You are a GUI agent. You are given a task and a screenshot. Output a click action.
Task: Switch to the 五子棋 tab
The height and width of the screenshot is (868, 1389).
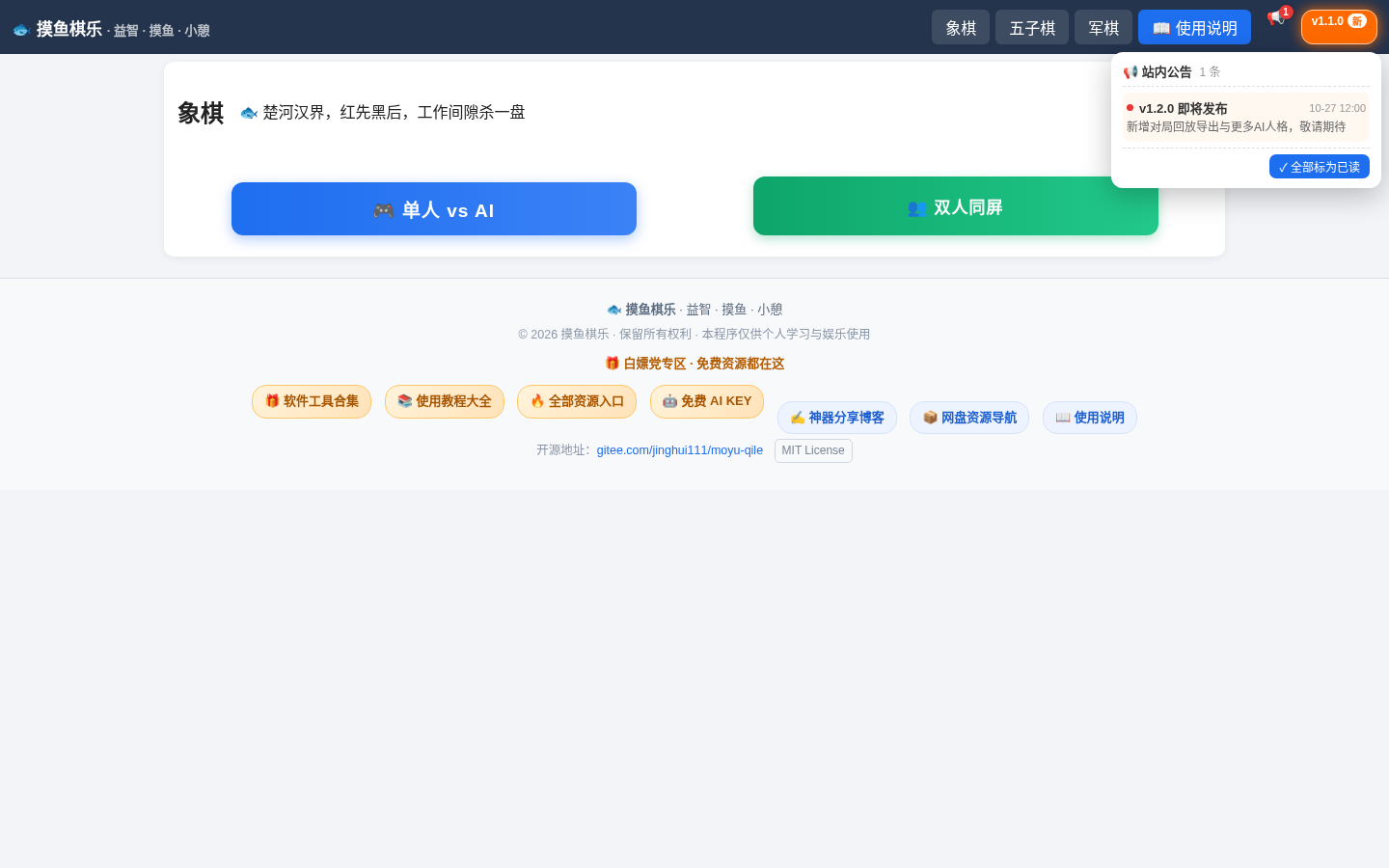pos(1032,27)
